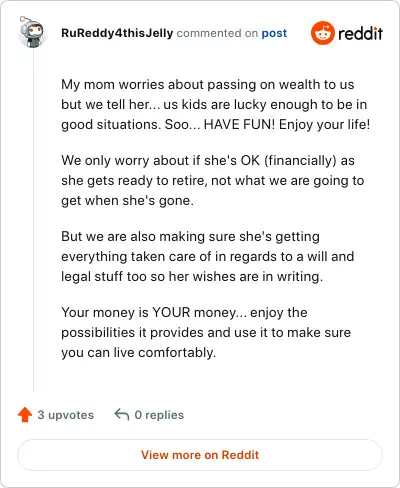The image size is (400, 488).
Task: Click the "View more on Reddit" button
Action: coord(200,455)
